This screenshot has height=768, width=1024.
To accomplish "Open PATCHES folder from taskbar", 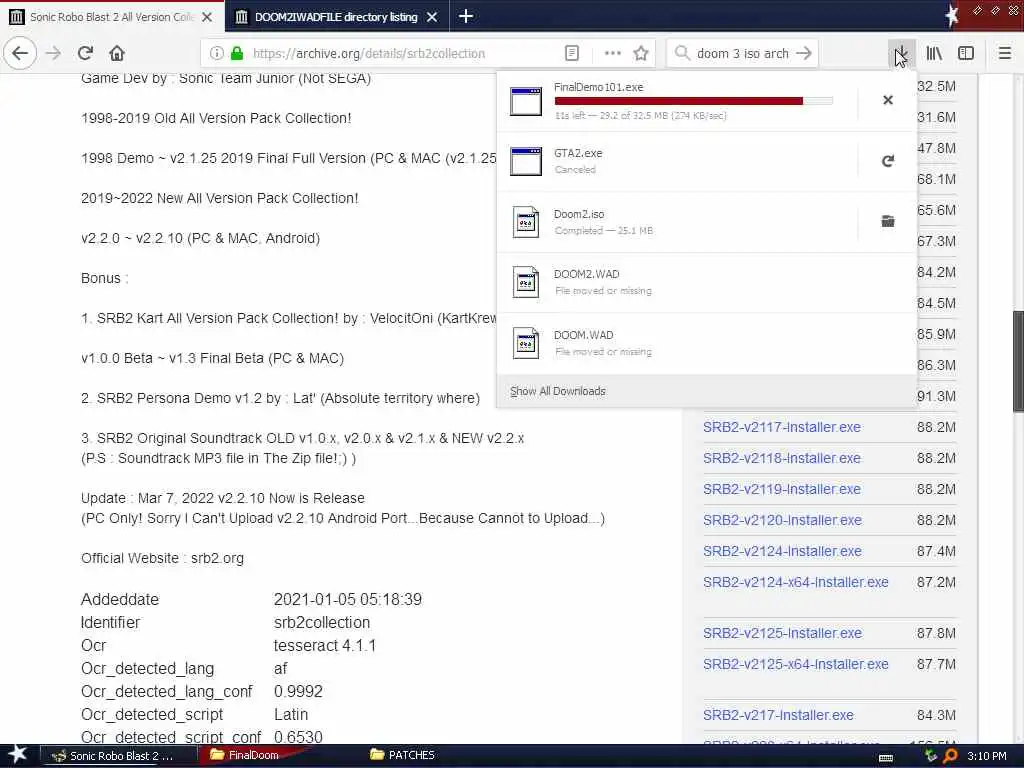I will coord(402,756).
